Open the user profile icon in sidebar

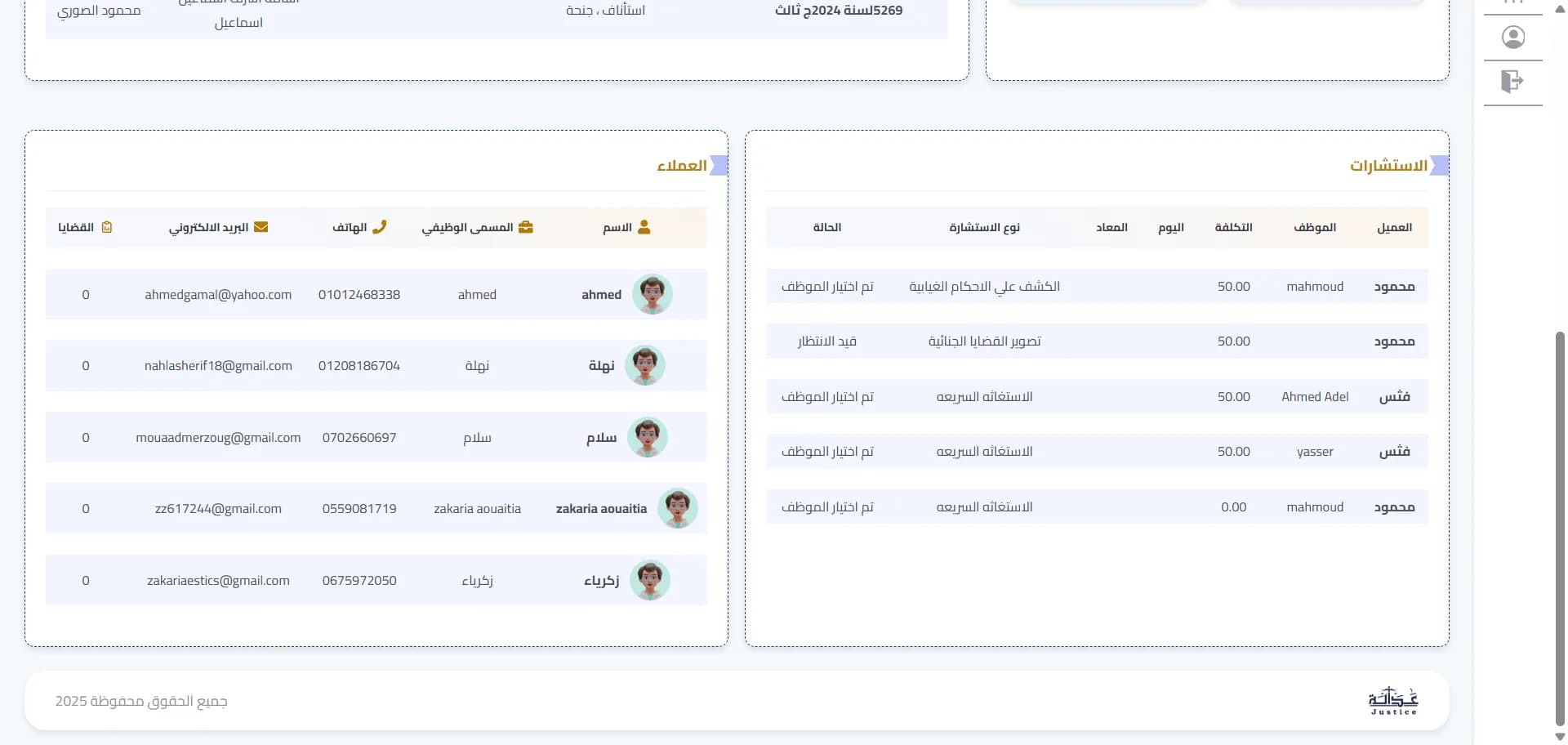tap(1512, 38)
